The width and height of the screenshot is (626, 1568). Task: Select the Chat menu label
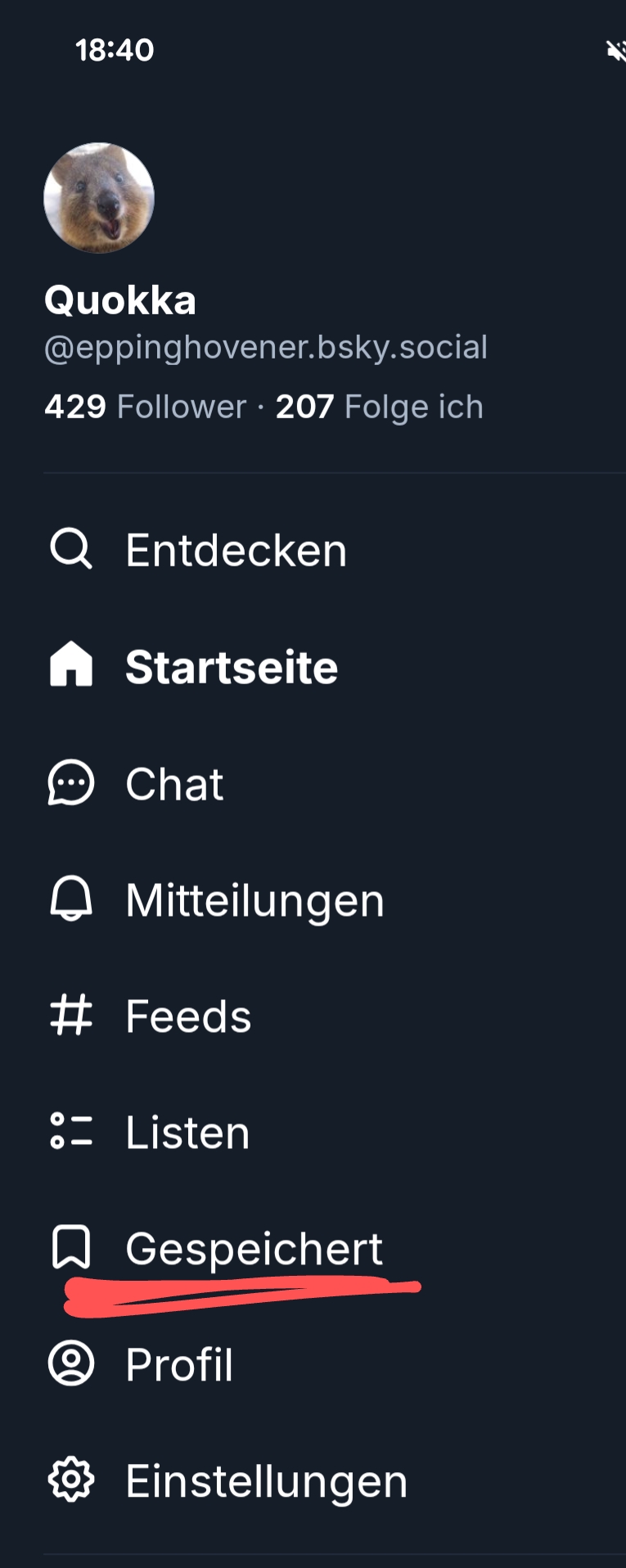pos(174,784)
